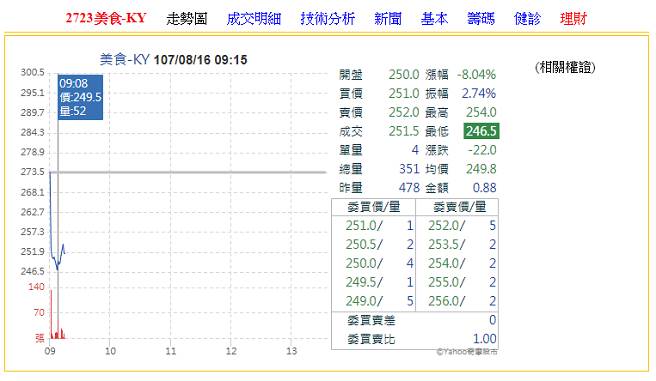
Task: Click the 13 hour label on time axis
Action: pos(291,351)
